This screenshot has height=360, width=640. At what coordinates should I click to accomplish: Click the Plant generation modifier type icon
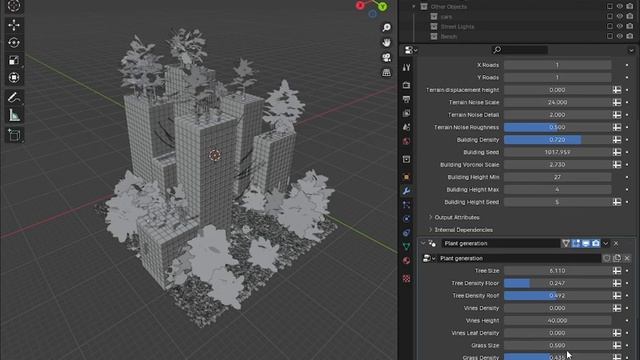click(432, 244)
